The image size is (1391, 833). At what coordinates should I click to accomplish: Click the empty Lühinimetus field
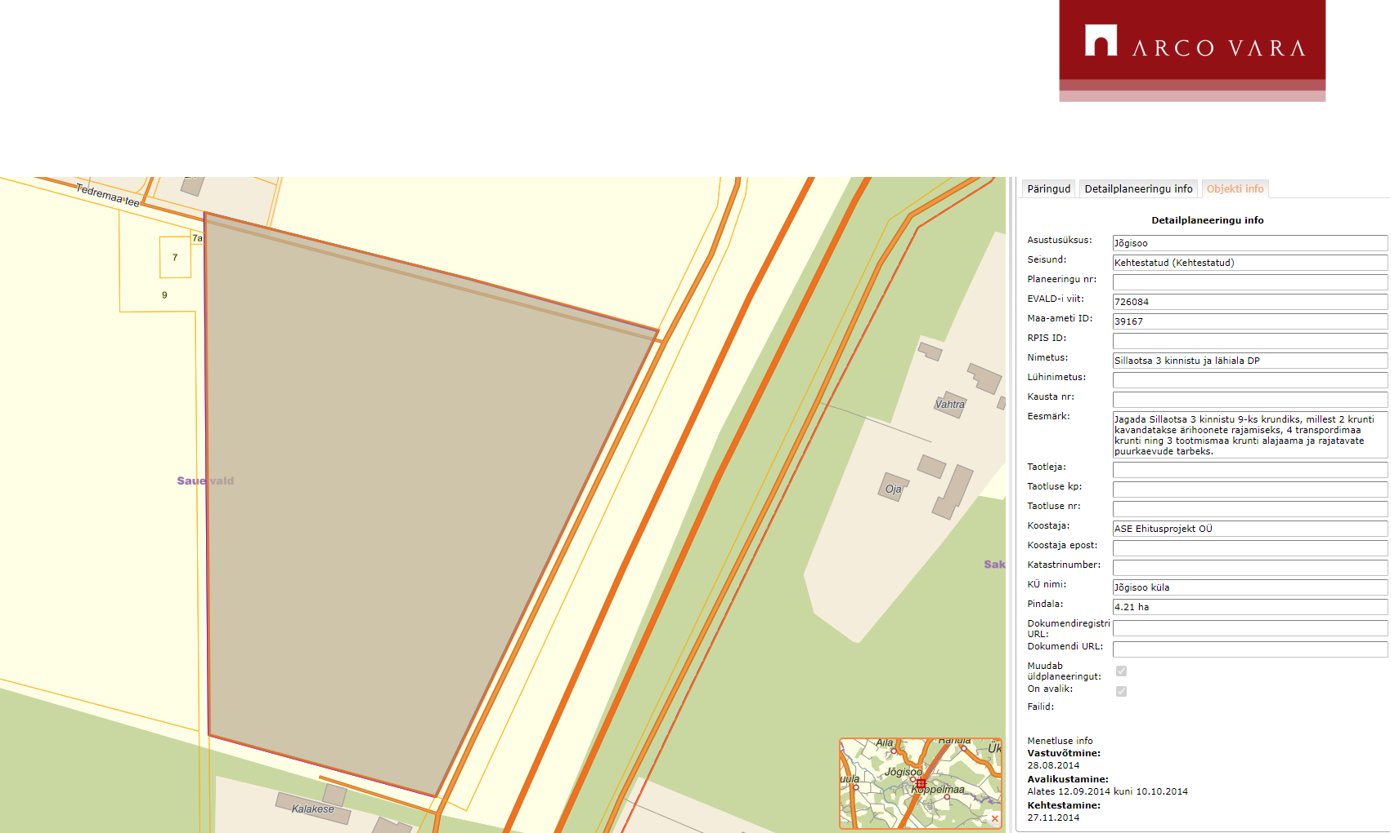tap(1250, 380)
